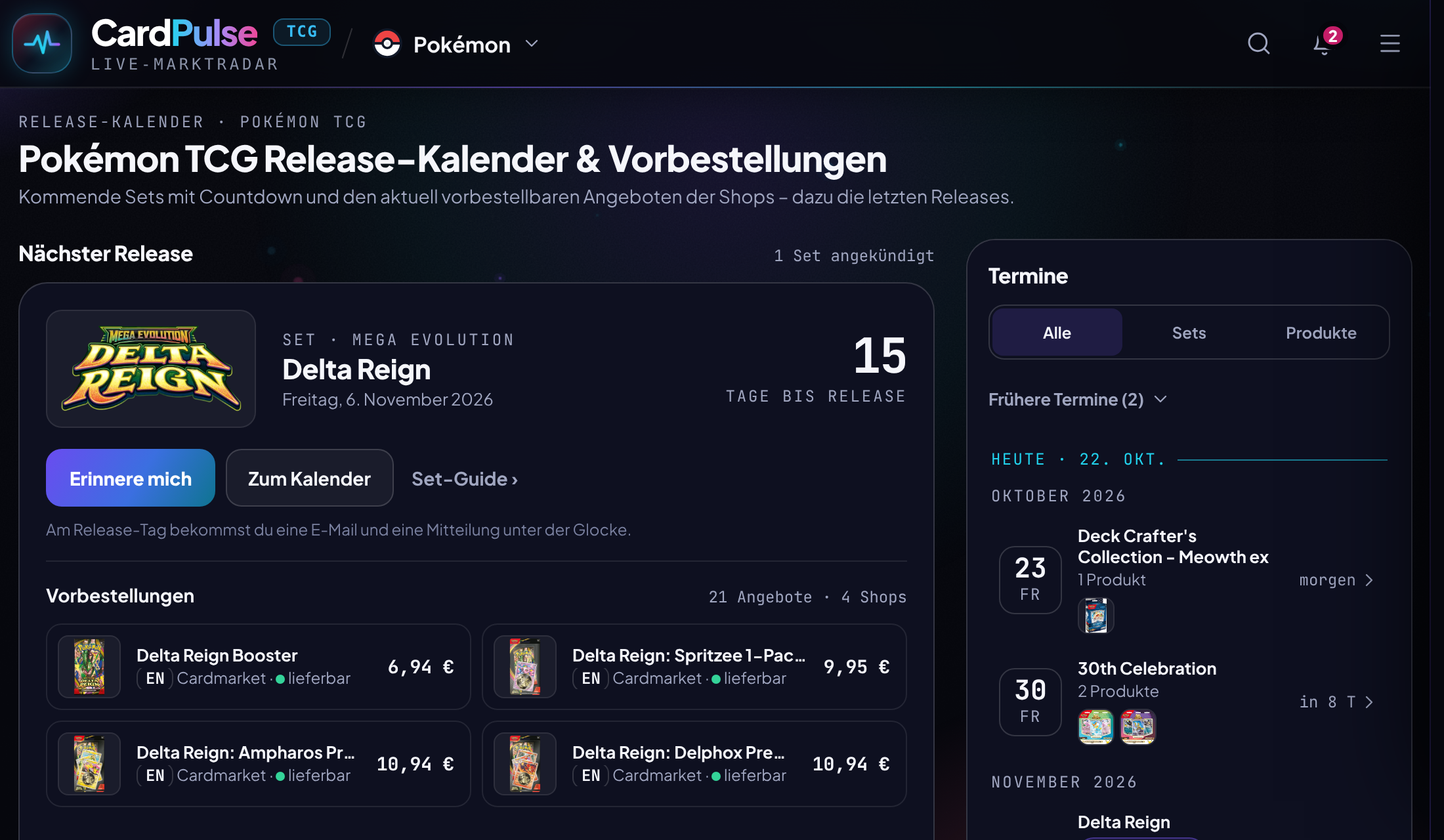Click the Pokéball game icon

387,44
